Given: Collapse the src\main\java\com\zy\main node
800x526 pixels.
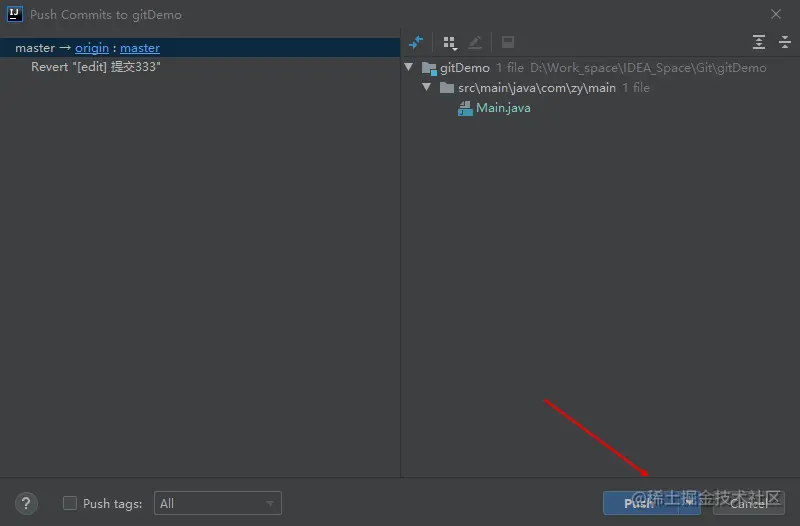Looking at the screenshot, I should point(427,87).
